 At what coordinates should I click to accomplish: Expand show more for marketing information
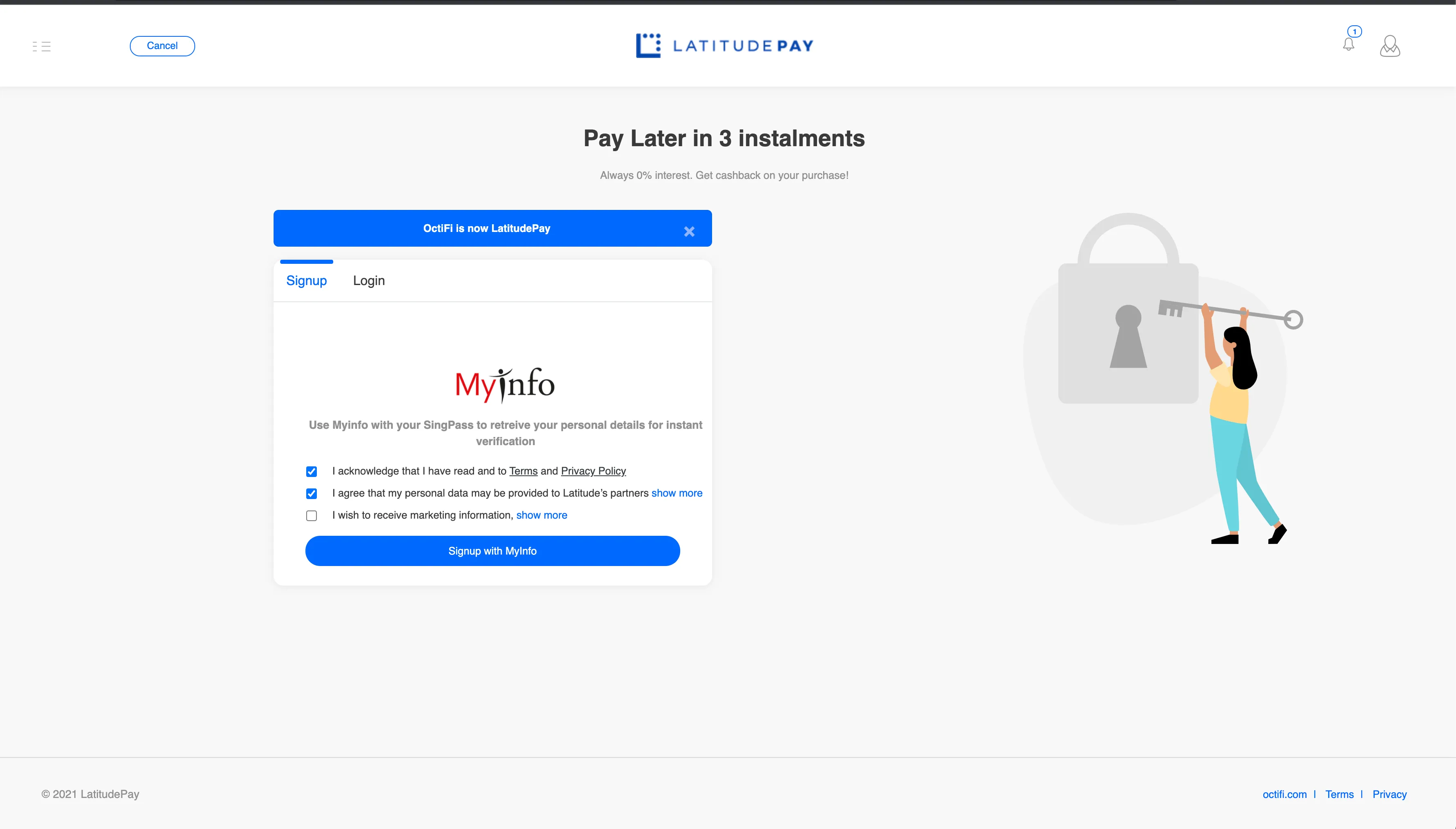[x=541, y=515]
